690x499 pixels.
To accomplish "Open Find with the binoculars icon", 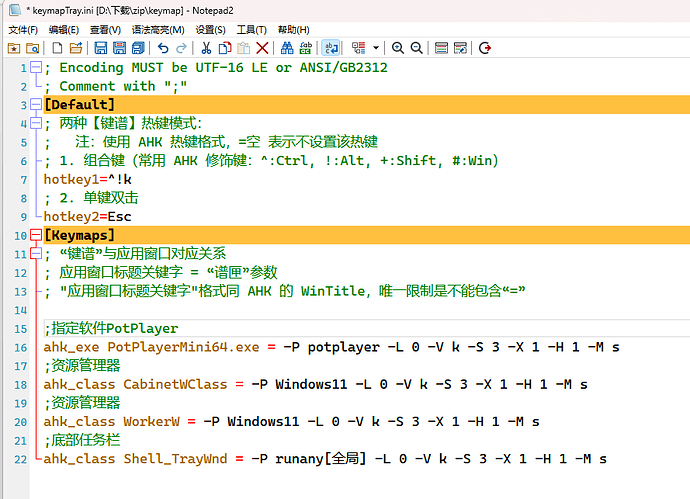I will pos(287,48).
